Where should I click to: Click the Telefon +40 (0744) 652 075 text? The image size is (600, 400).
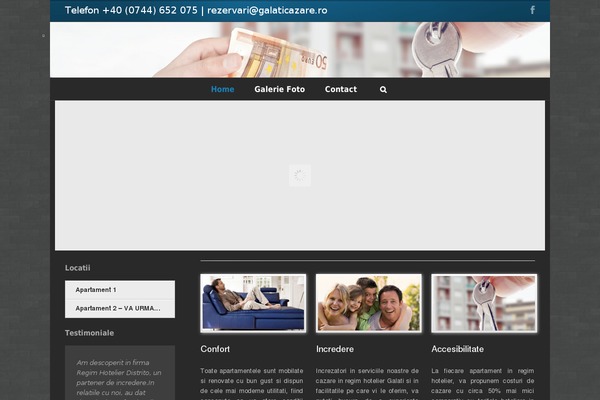pos(131,10)
